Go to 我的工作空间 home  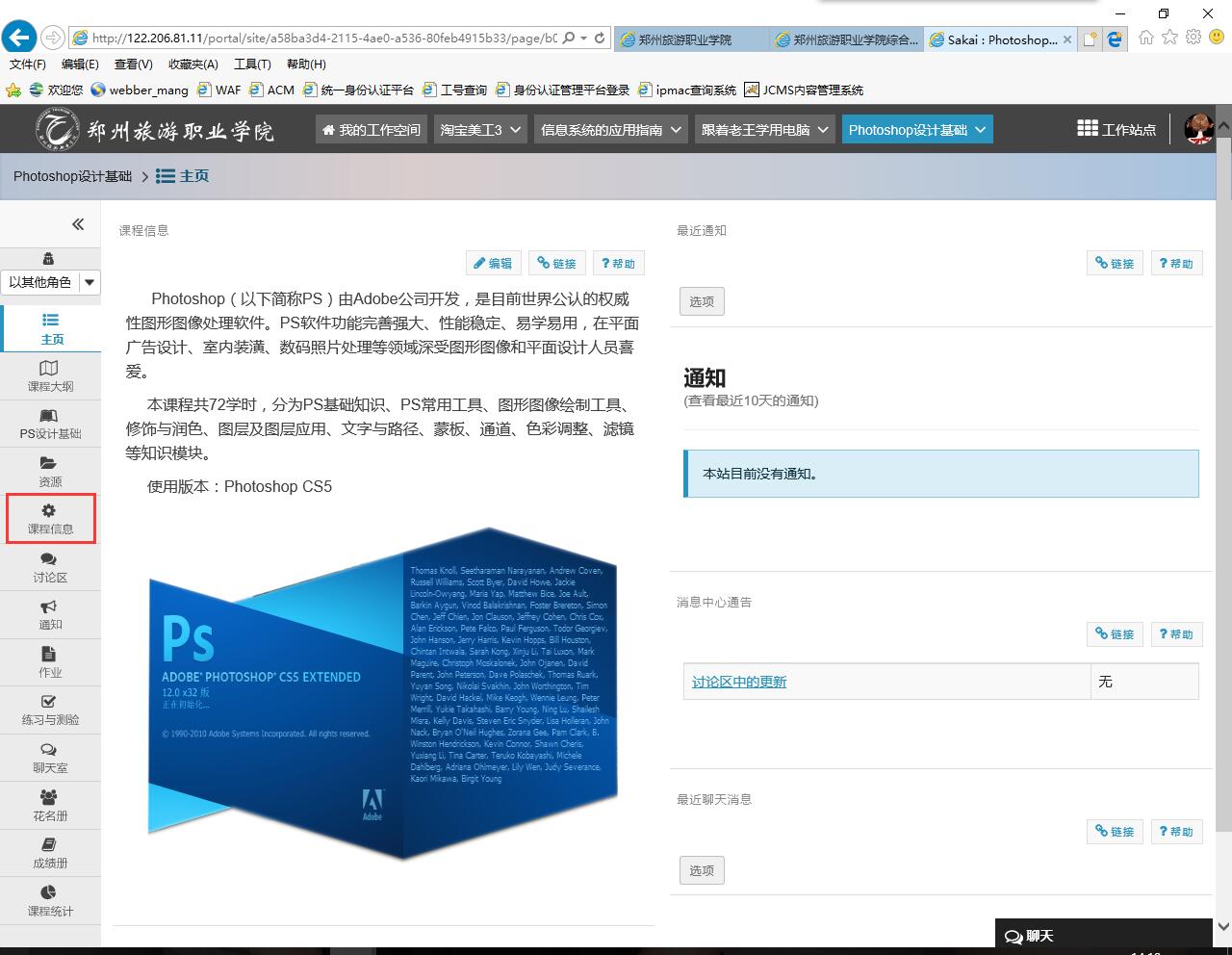tap(372, 130)
